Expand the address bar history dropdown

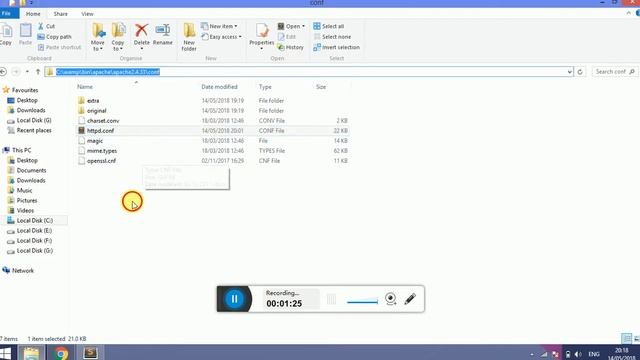click(x=569, y=72)
